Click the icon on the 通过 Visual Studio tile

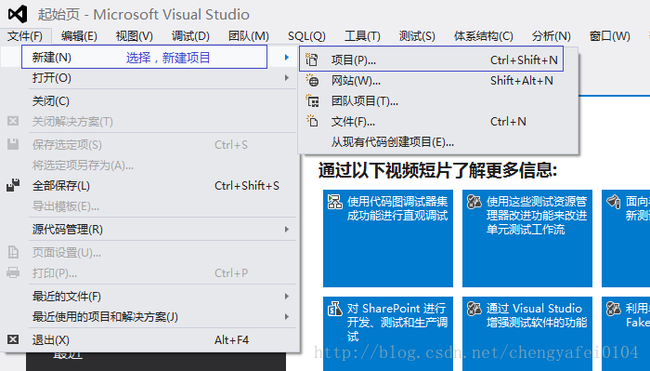pyautogui.click(x=474, y=309)
